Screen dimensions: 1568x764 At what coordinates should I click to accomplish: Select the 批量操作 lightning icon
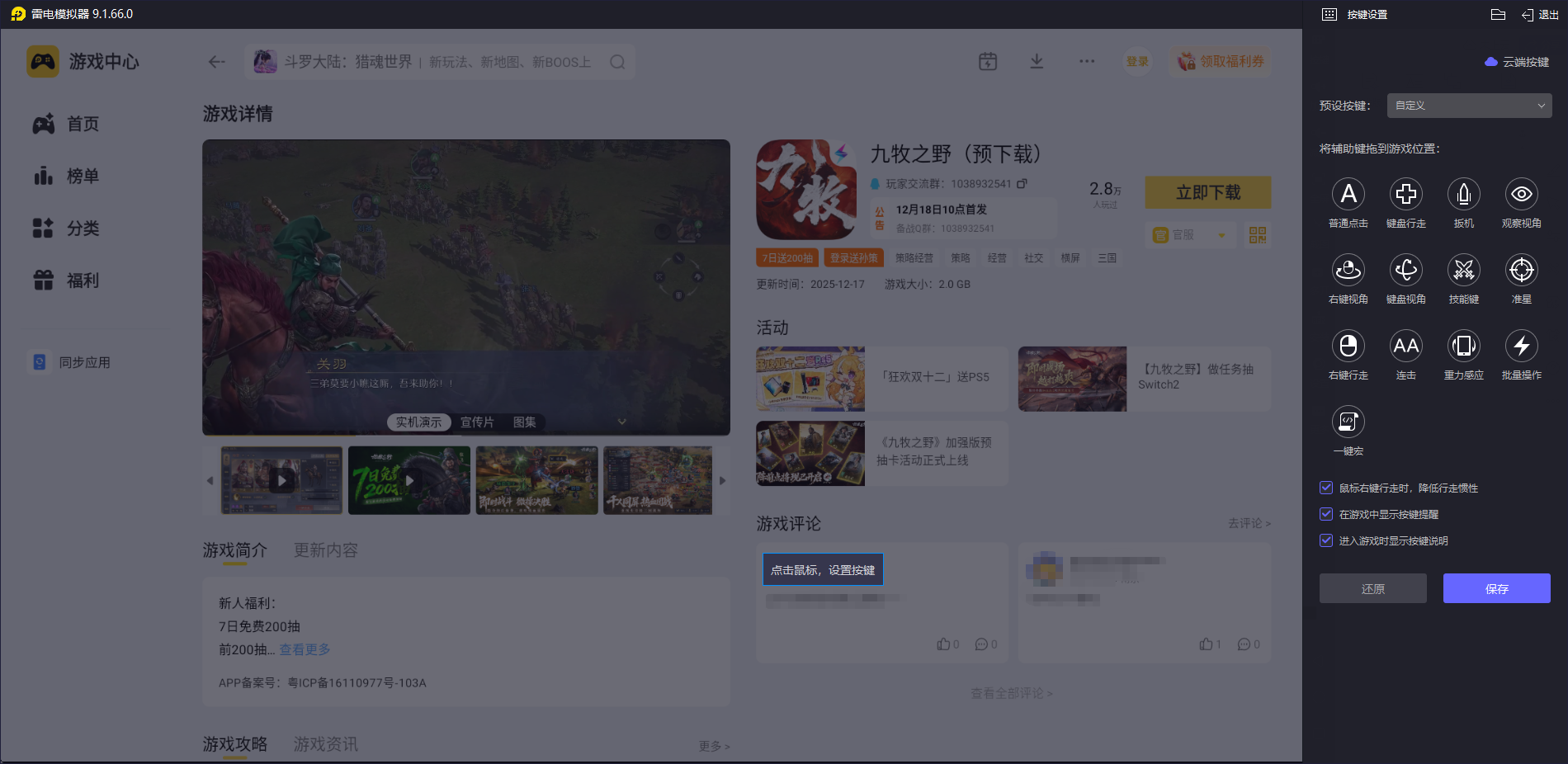click(1521, 346)
